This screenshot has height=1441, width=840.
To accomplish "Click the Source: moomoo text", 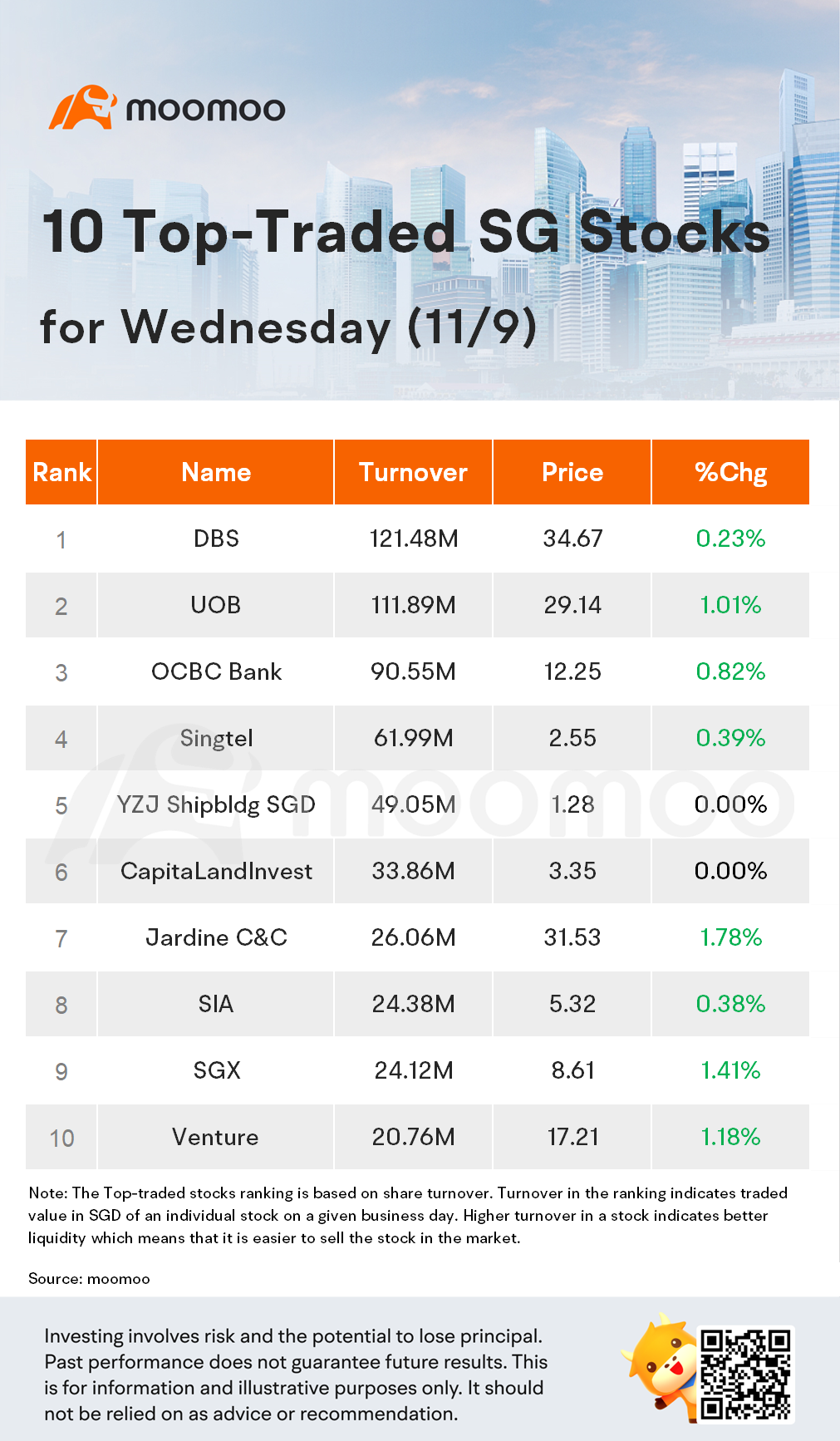I will point(89,1278).
